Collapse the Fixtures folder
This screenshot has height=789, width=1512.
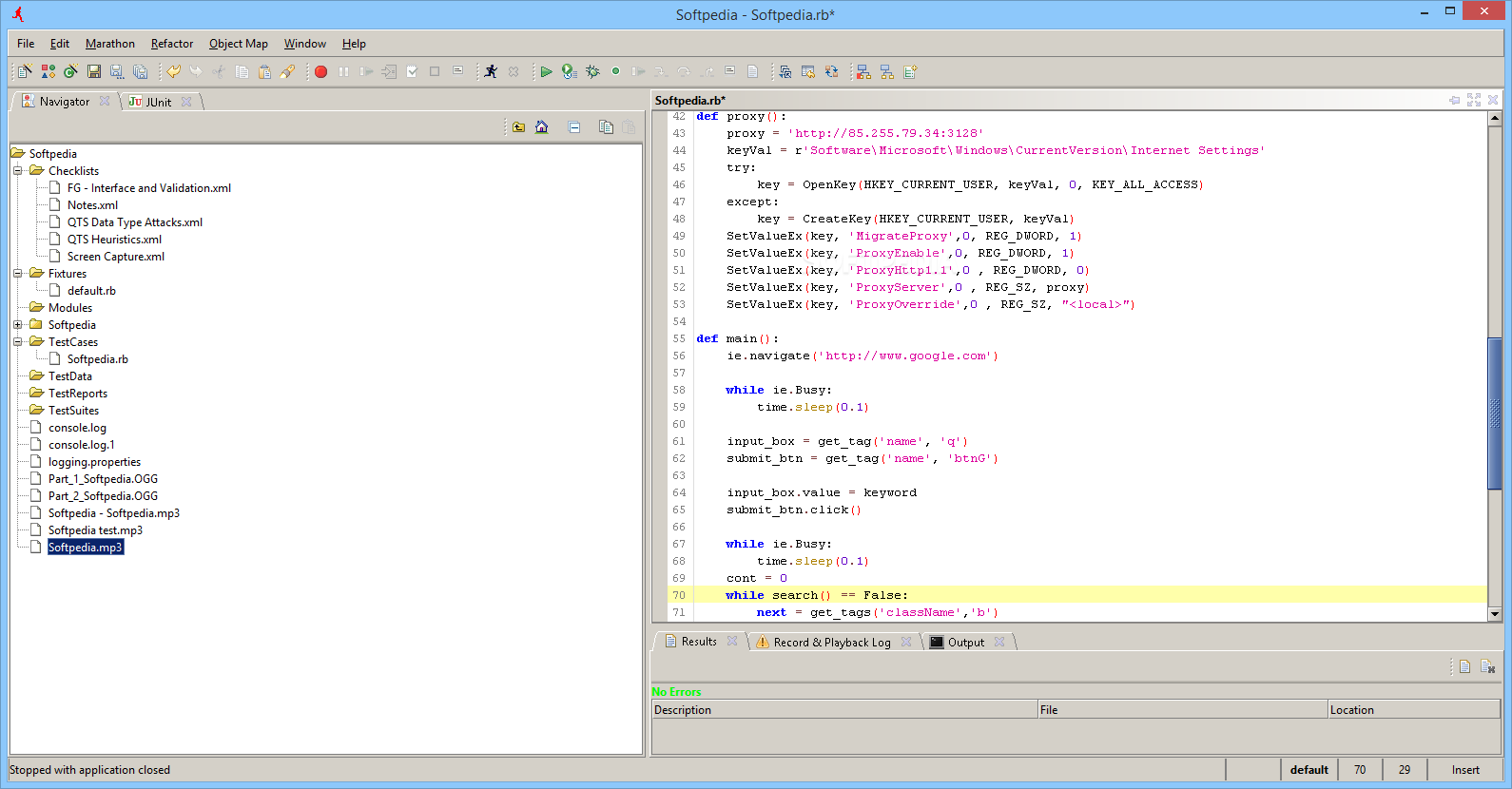(x=17, y=274)
